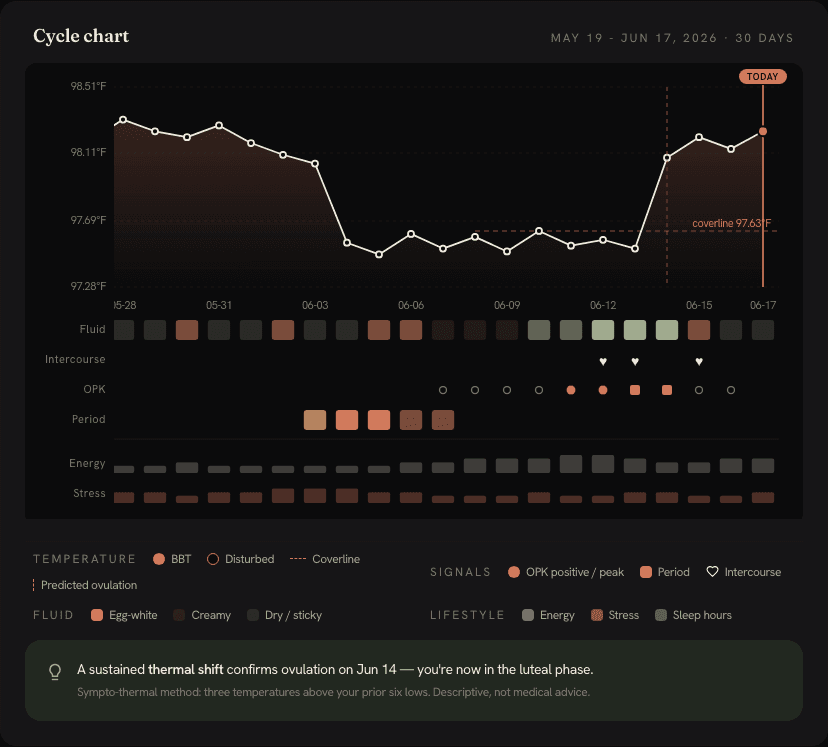Click the thermal shift insight text

click(x=335, y=669)
